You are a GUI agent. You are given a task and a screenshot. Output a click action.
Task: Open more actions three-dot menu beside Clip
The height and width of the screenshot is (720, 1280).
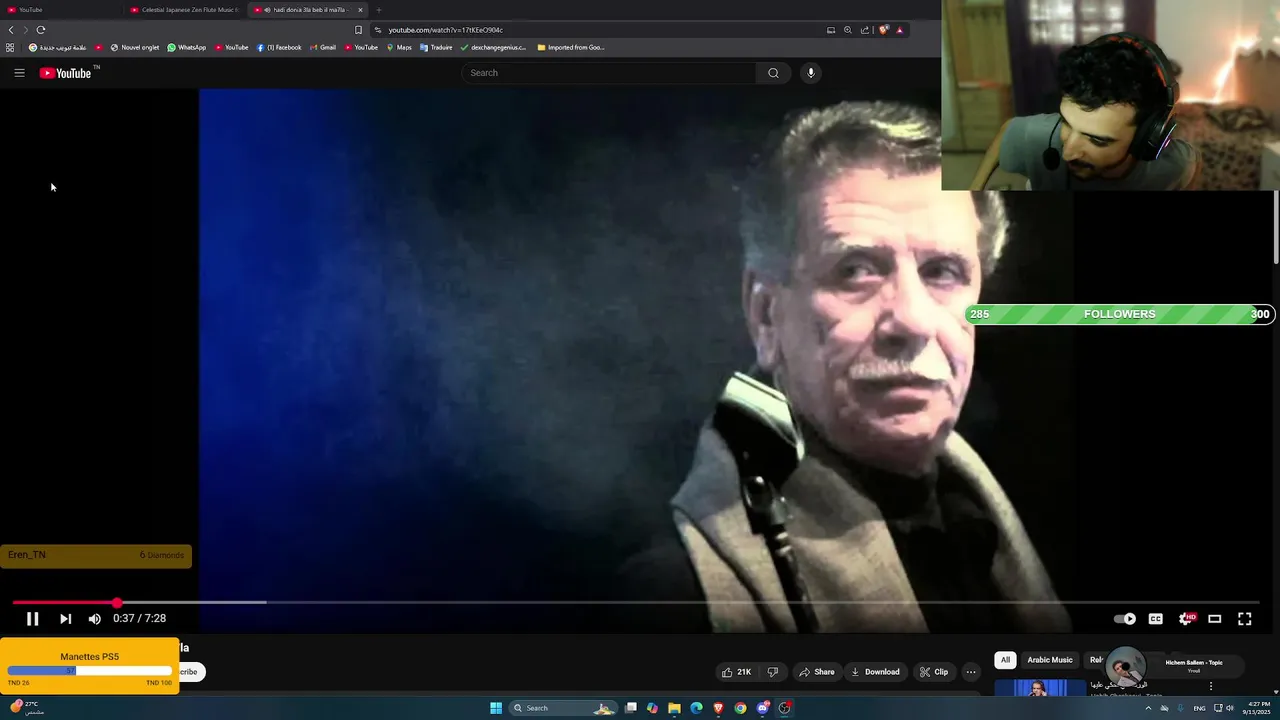pos(971,672)
